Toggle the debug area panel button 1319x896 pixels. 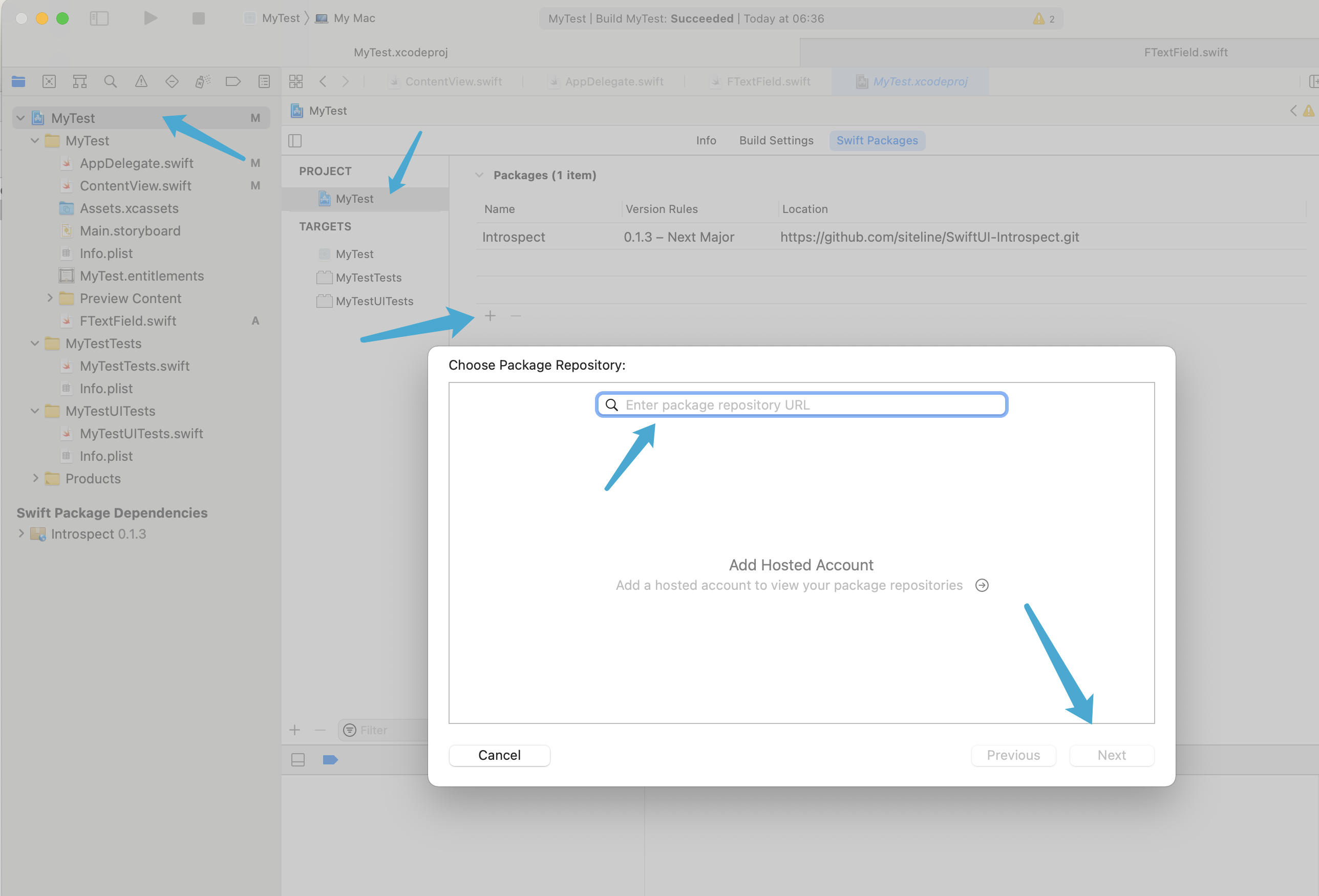(298, 760)
